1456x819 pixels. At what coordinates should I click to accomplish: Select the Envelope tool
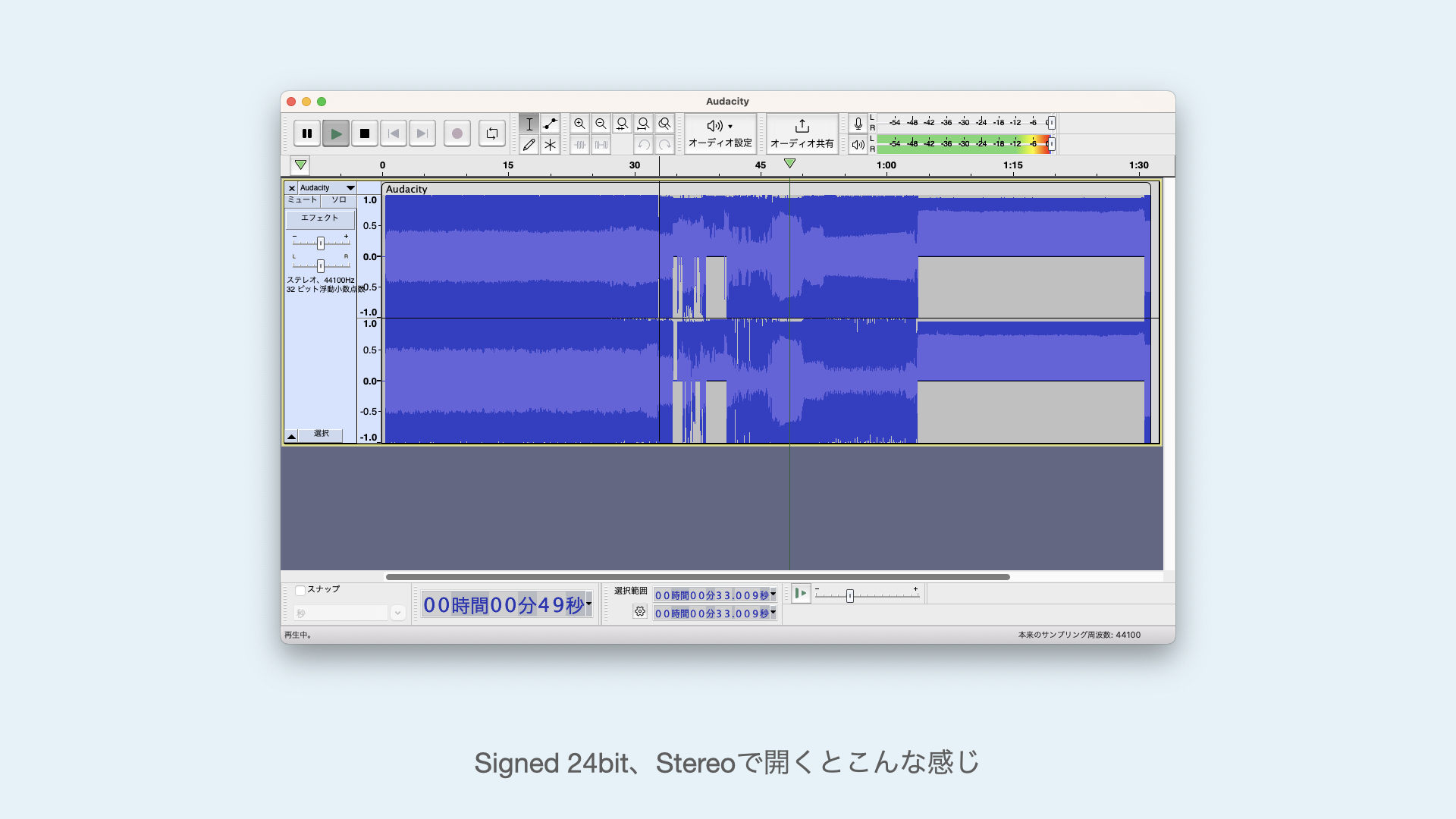click(x=551, y=124)
